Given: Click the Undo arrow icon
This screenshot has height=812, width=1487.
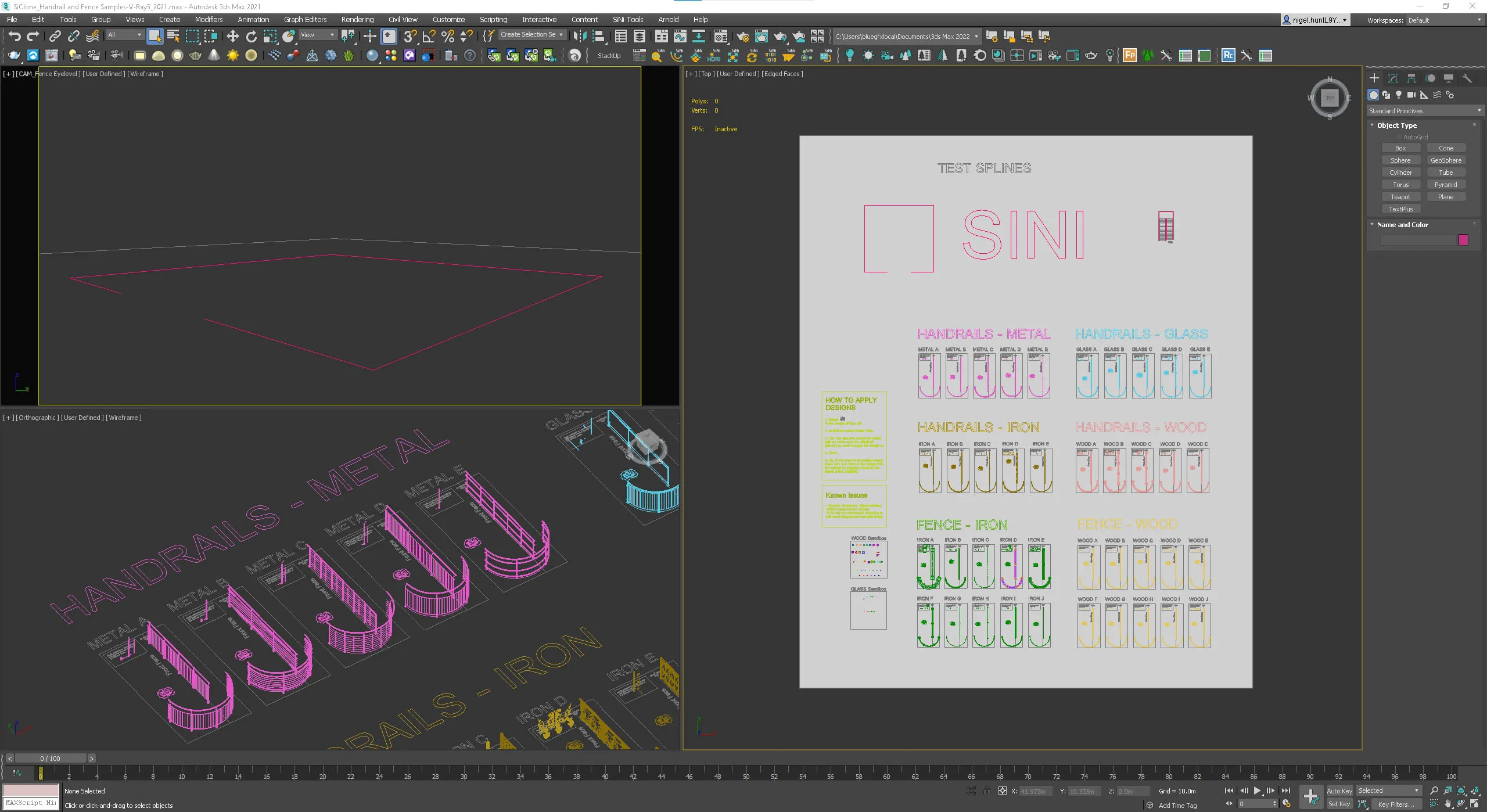Looking at the screenshot, I should [15, 36].
